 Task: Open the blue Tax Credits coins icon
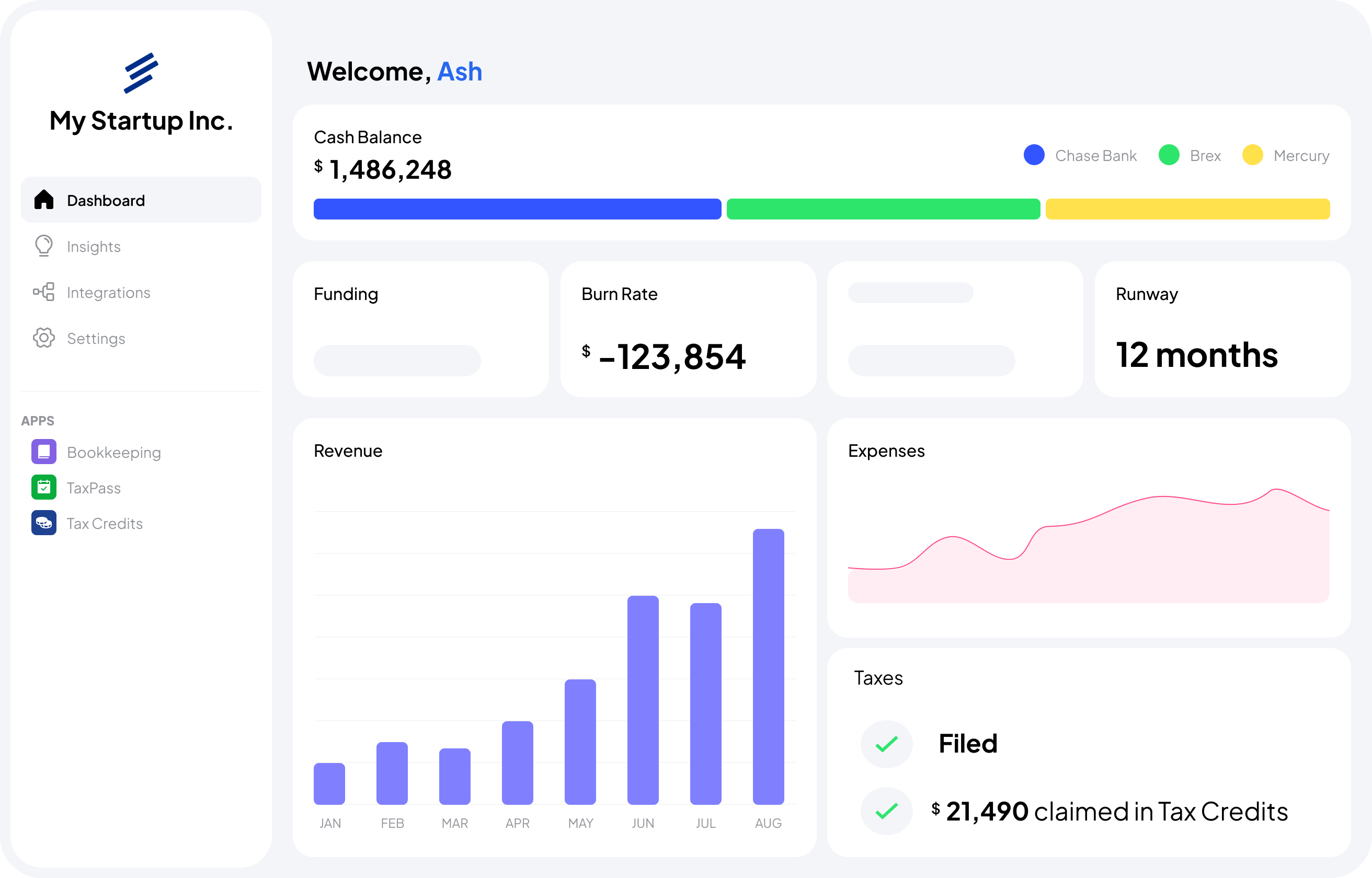44,523
